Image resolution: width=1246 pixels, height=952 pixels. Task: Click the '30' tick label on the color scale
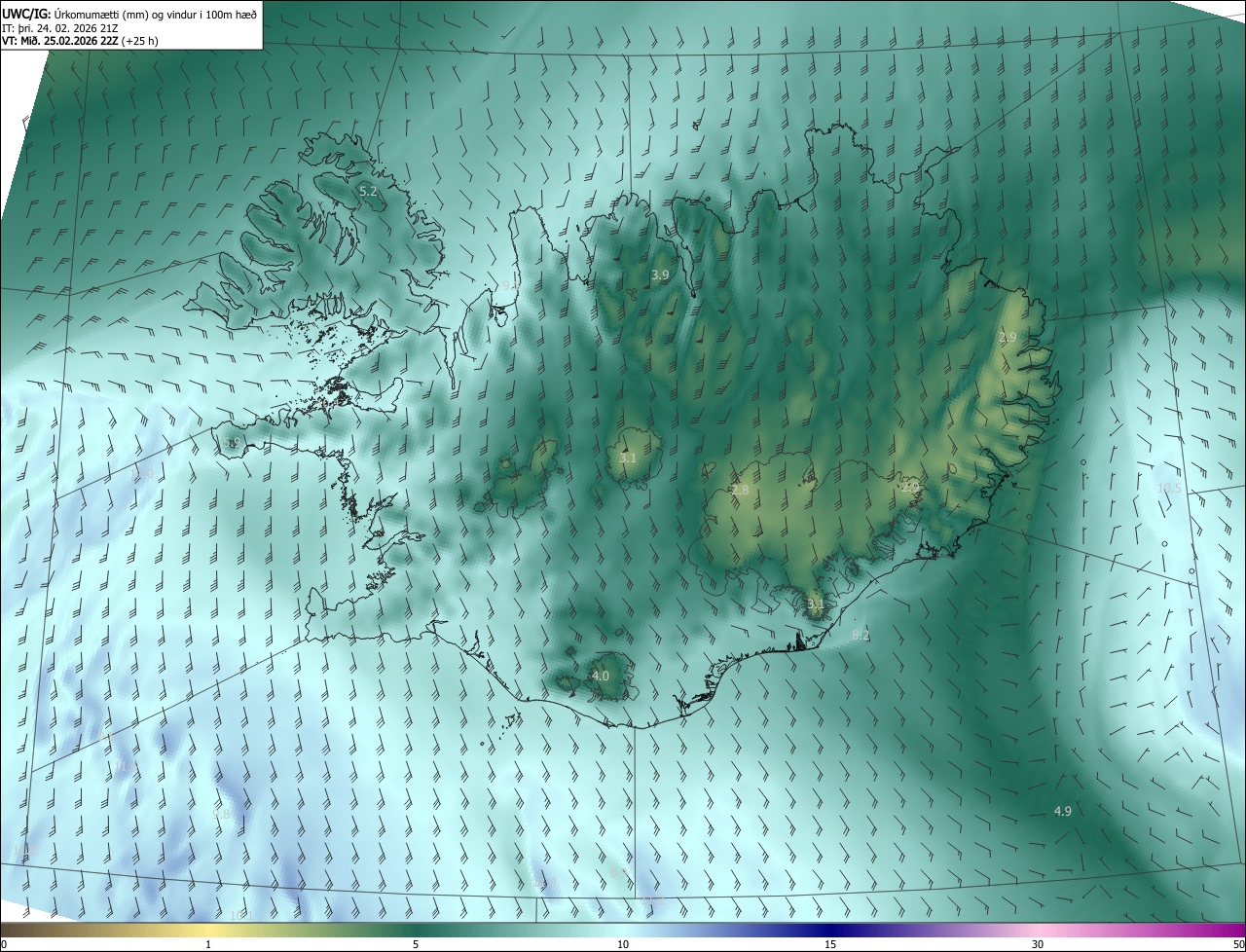pos(1038,944)
